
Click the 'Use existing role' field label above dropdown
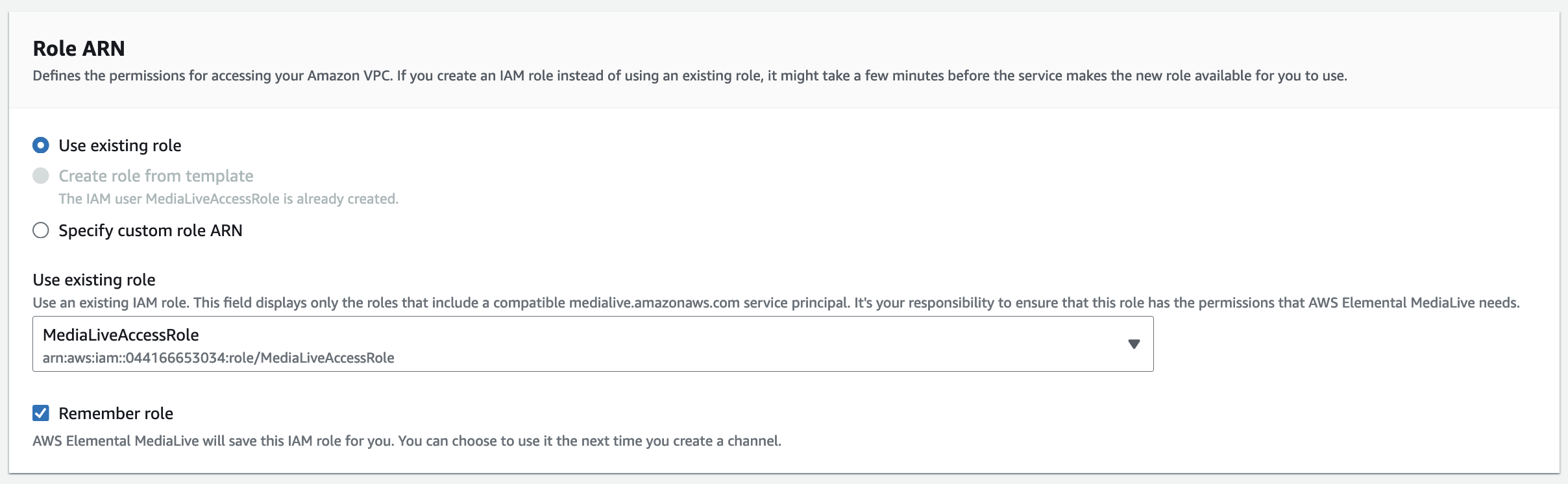94,280
